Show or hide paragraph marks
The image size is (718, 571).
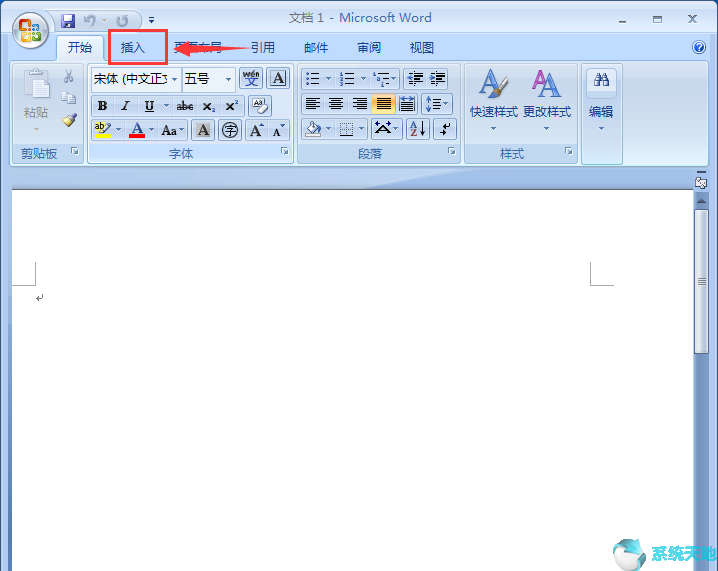point(445,129)
